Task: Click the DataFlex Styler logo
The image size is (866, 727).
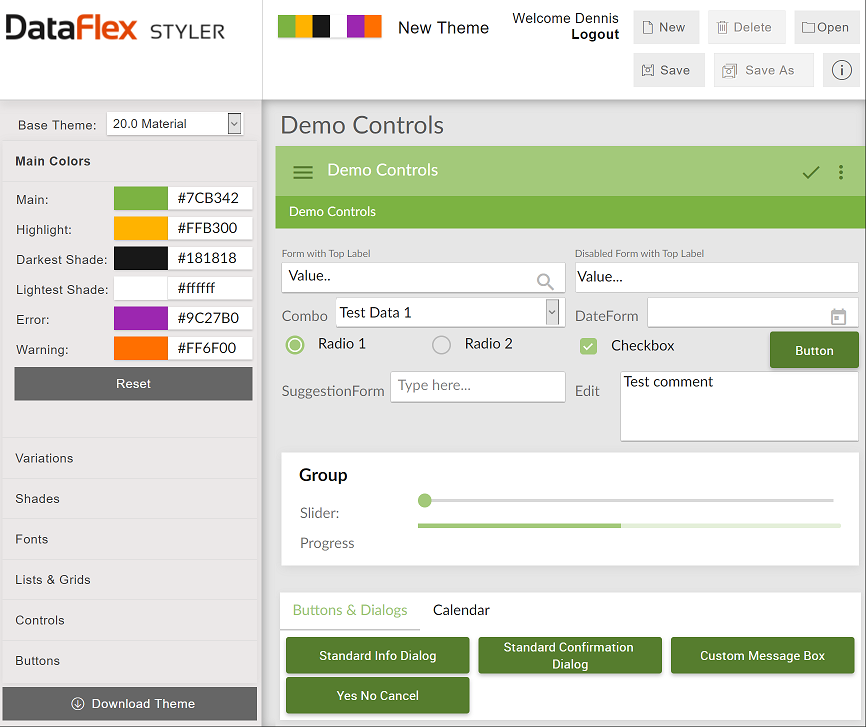Action: (x=115, y=28)
